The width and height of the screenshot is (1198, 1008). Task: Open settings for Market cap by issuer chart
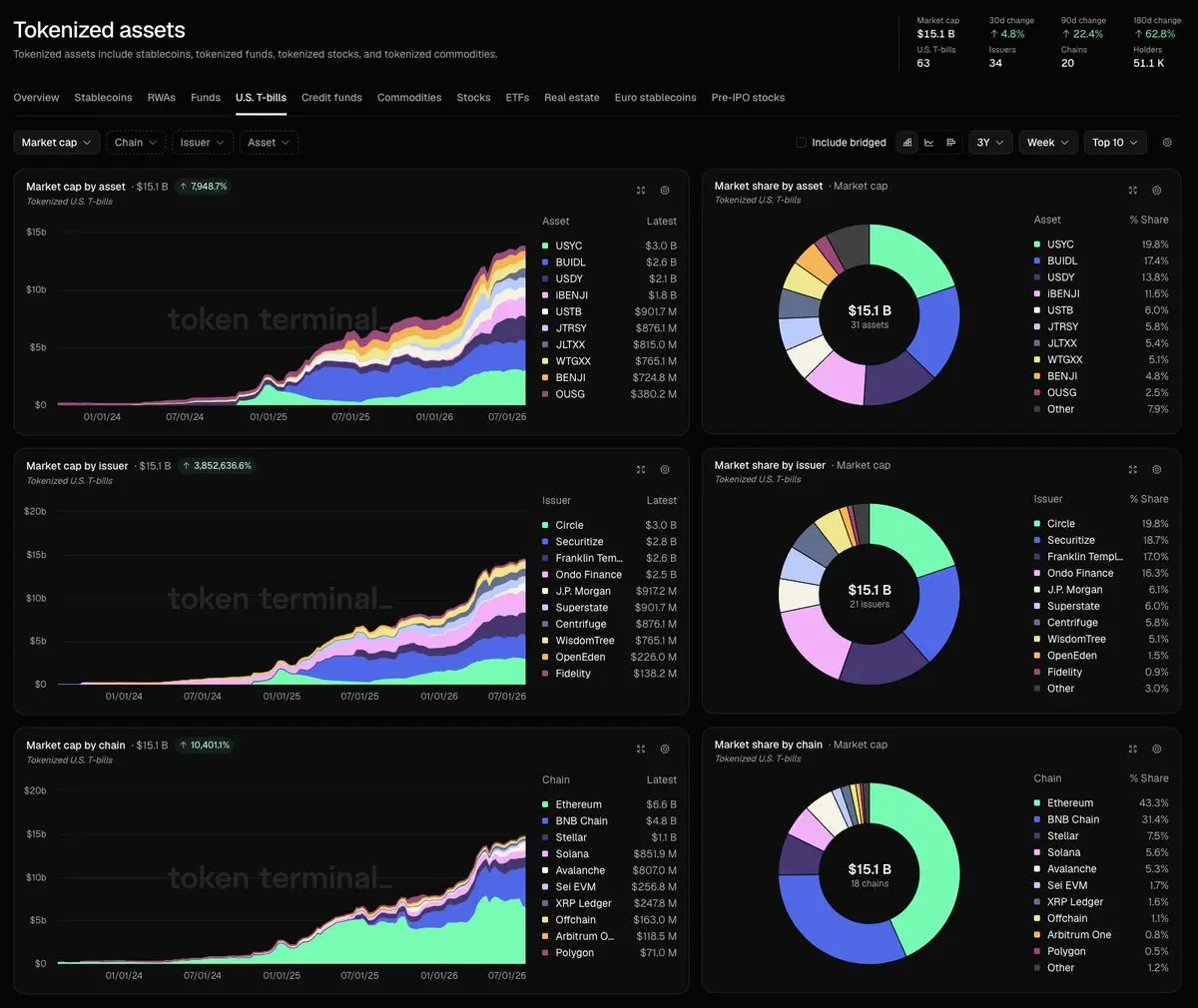coord(665,469)
